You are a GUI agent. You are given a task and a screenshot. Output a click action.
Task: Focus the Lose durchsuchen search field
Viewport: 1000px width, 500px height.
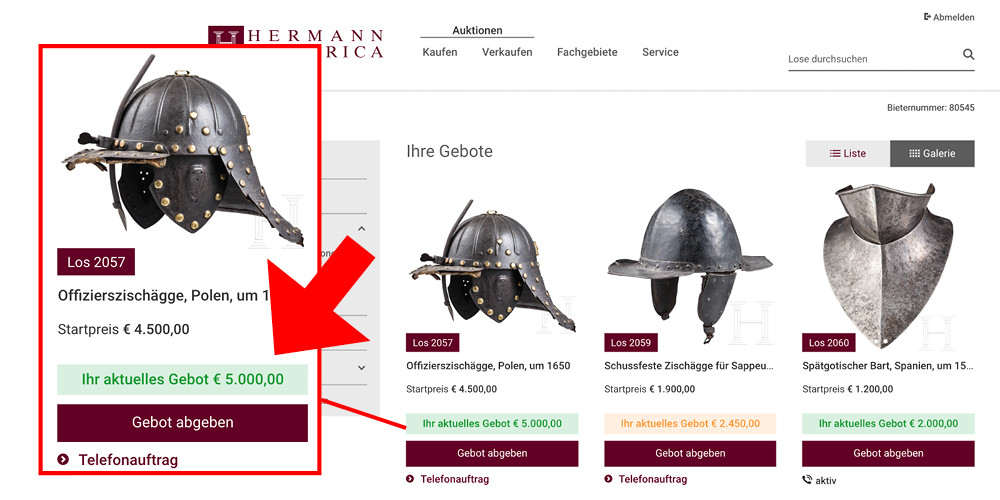pos(872,59)
